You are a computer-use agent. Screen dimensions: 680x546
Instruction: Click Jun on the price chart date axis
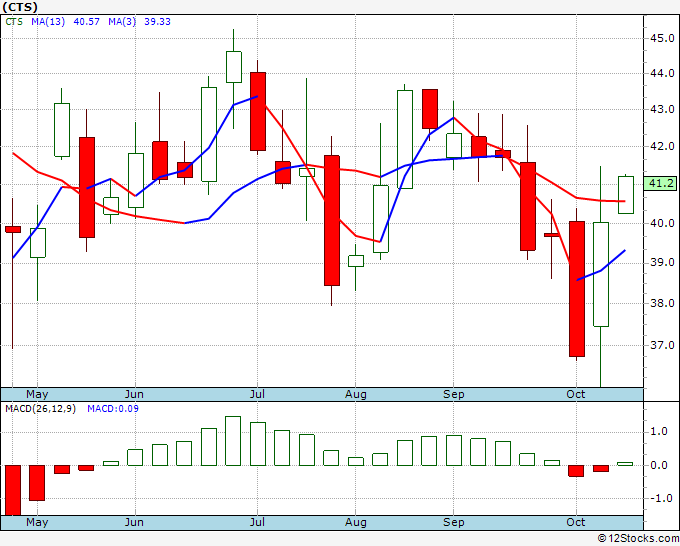click(134, 394)
